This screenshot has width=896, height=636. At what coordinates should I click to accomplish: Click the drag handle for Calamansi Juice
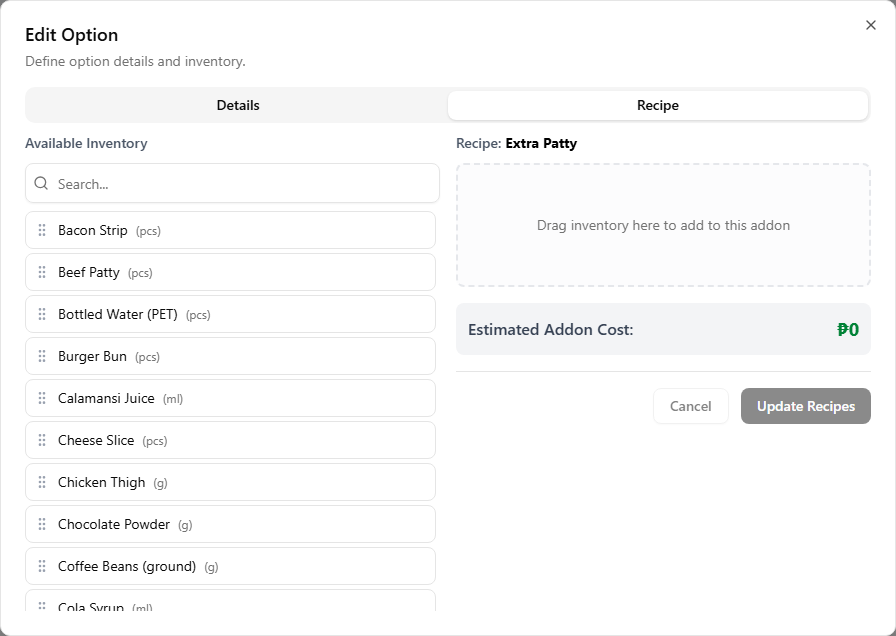point(42,398)
